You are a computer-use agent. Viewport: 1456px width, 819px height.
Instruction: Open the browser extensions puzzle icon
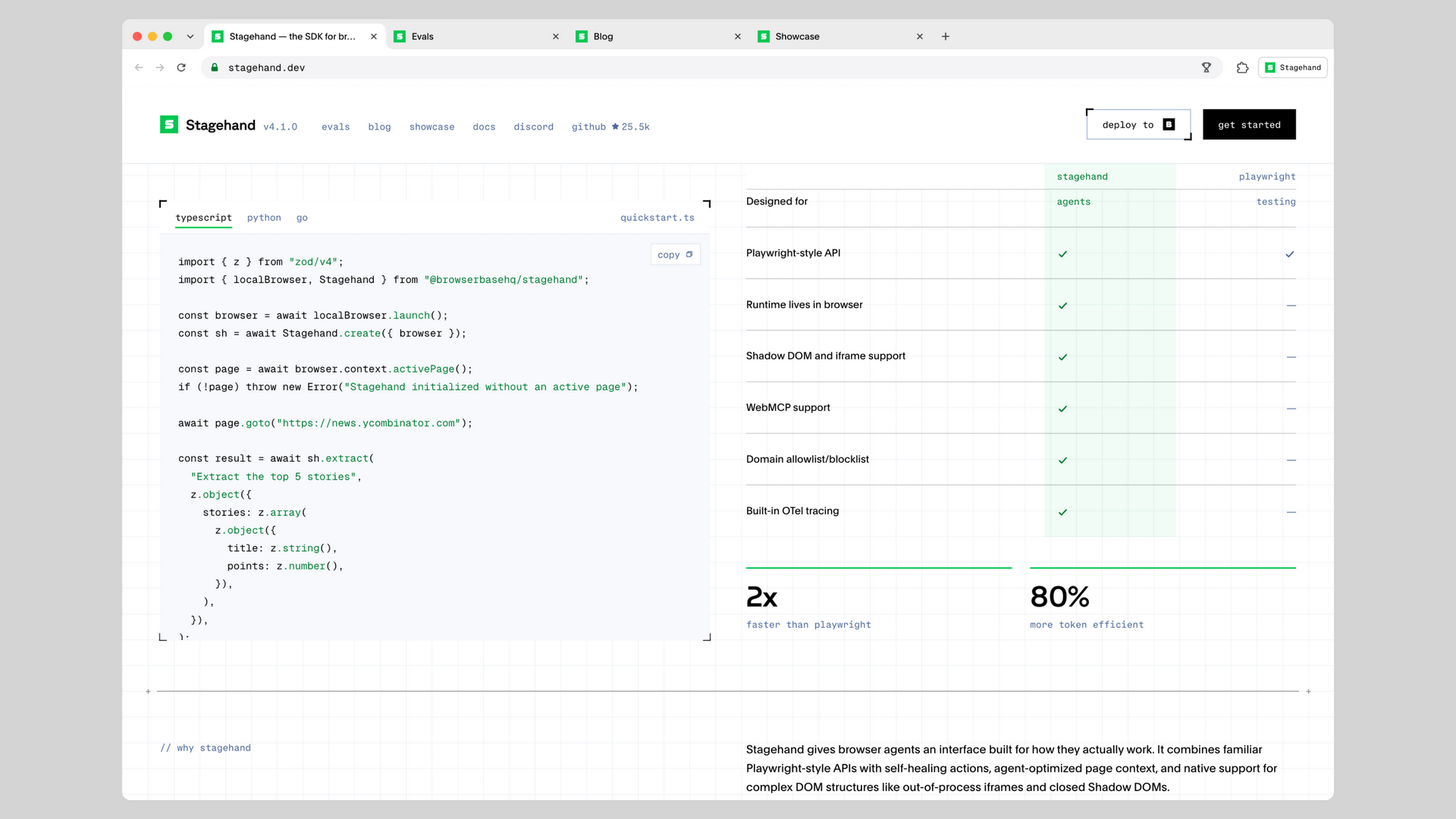coord(1242,67)
